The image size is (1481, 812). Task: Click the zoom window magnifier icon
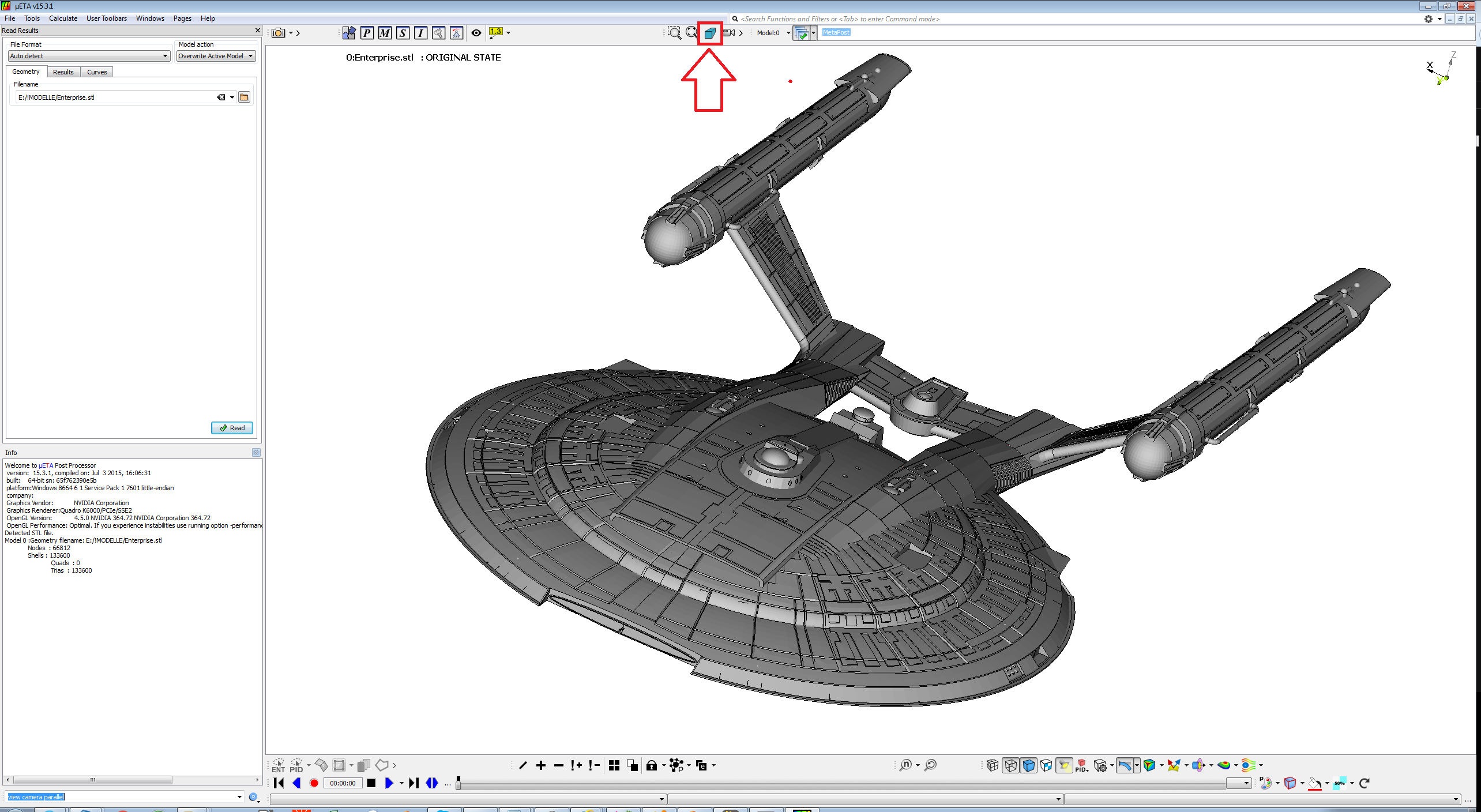pyautogui.click(x=674, y=33)
